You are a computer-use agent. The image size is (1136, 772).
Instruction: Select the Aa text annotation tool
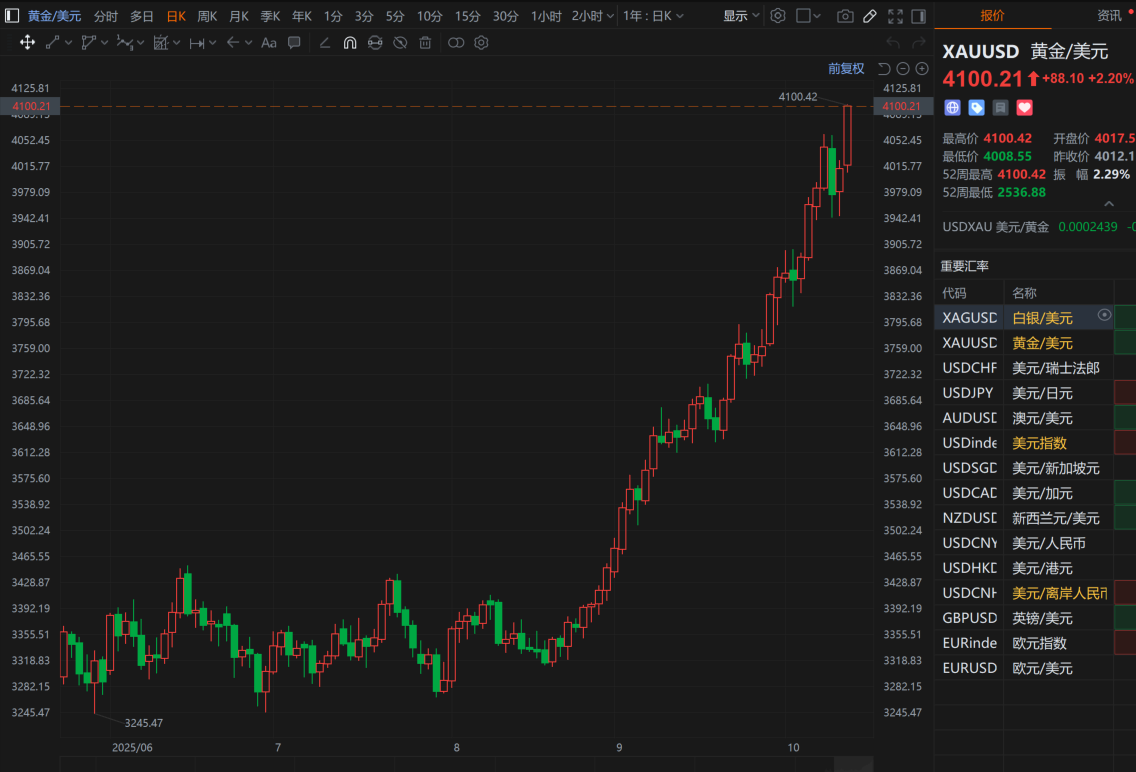pyautogui.click(x=268, y=43)
